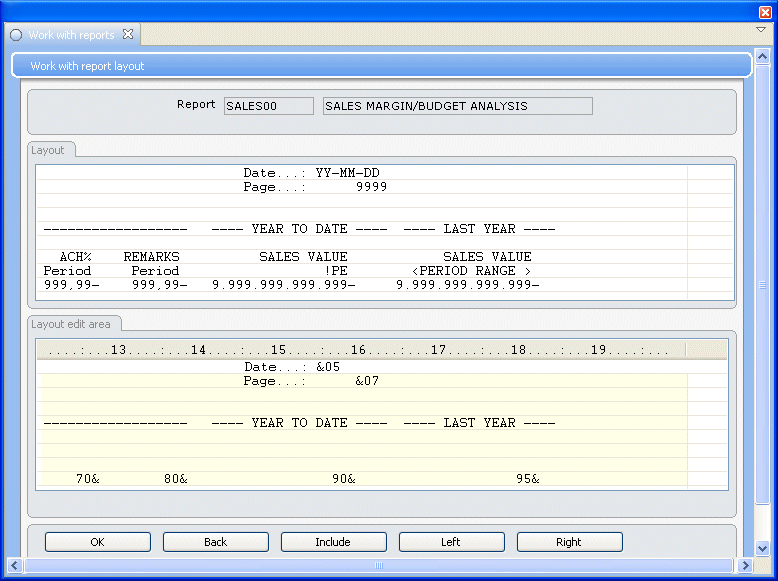778x581 pixels.
Task: Click the Include button
Action: (x=333, y=542)
